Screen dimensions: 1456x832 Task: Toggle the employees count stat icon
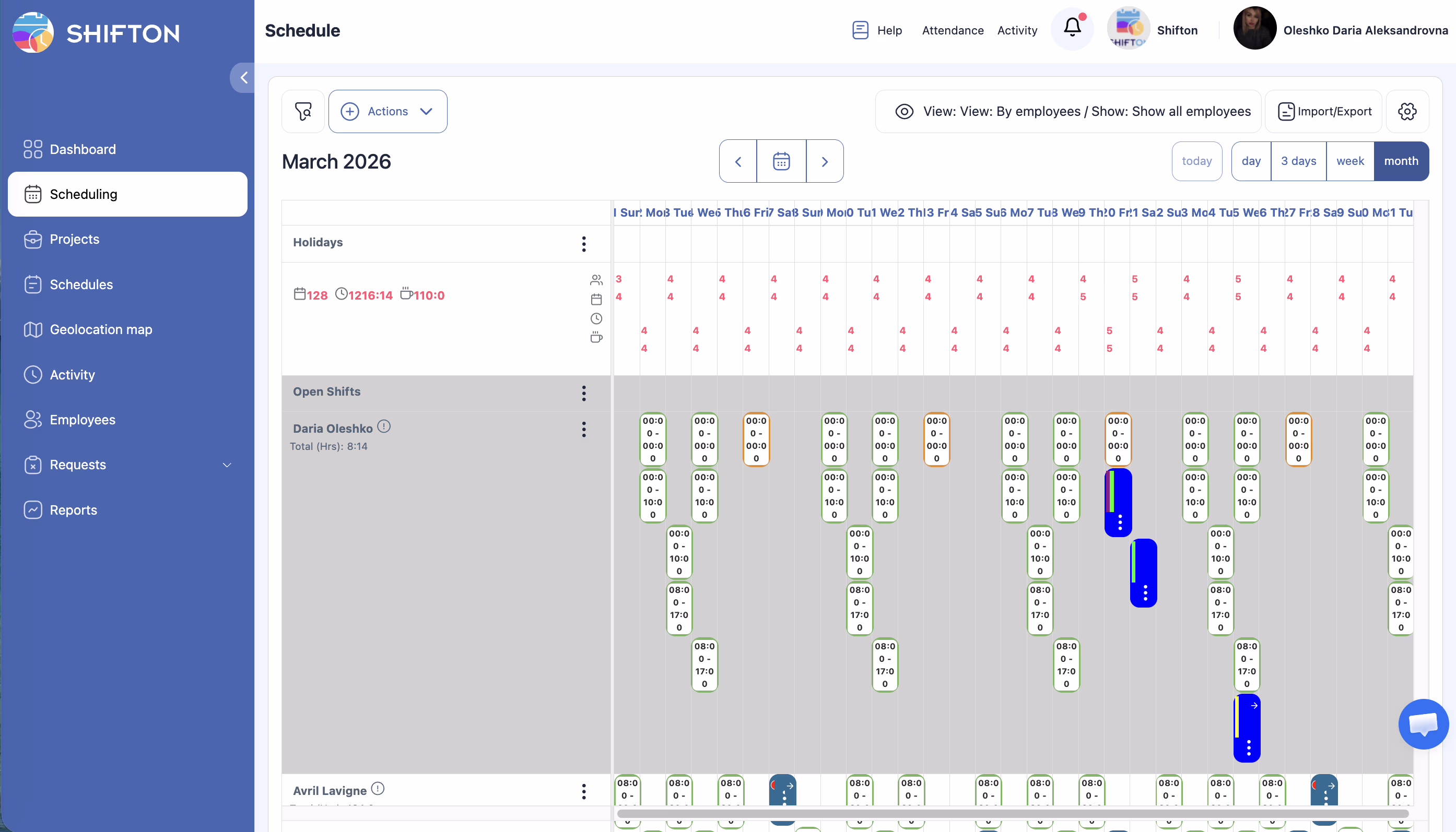(596, 279)
